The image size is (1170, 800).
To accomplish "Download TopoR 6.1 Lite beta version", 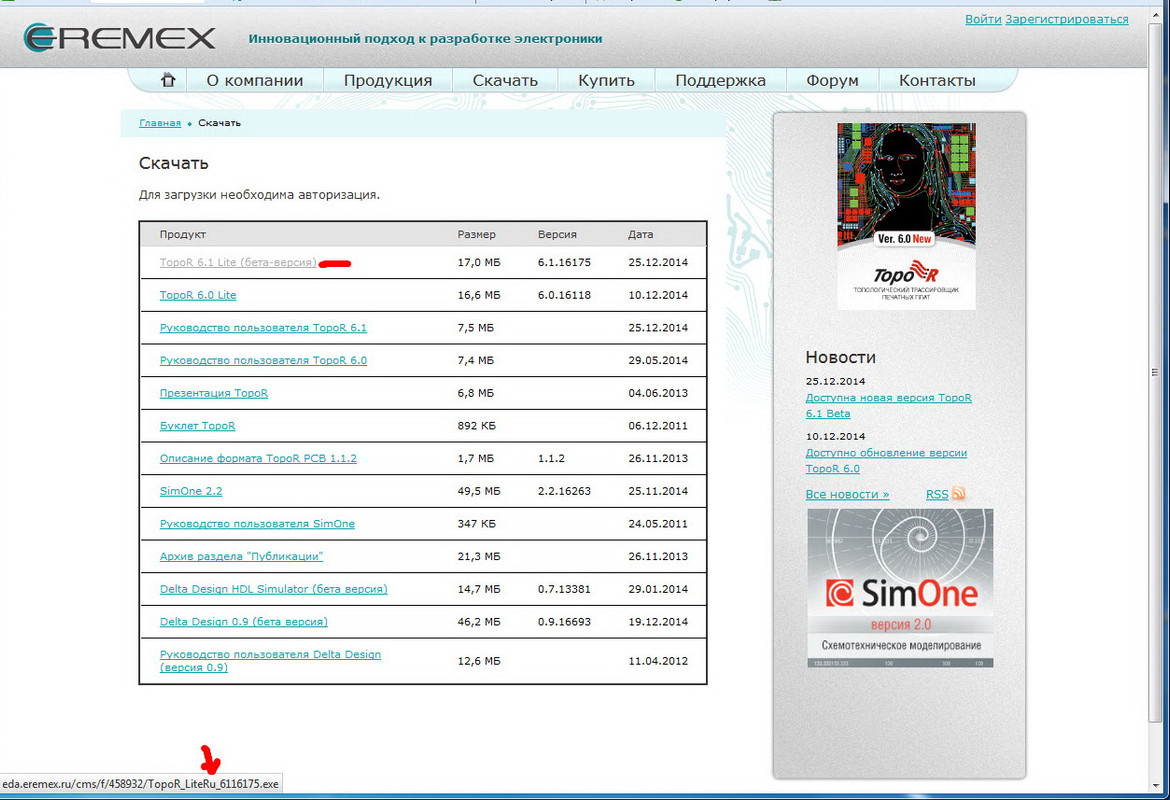I will [x=238, y=263].
